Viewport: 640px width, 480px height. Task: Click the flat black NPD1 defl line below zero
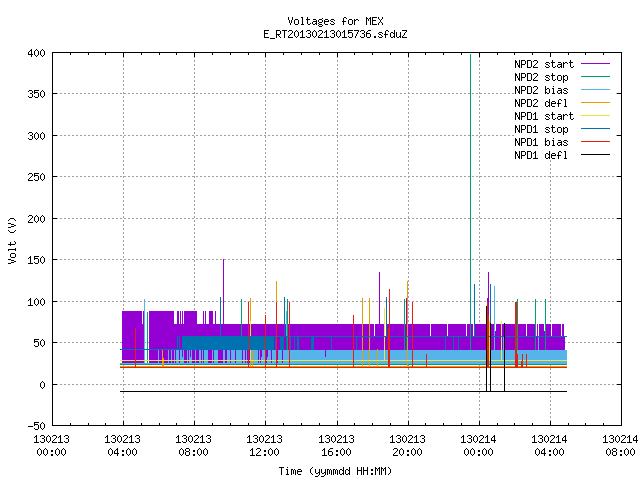point(343,391)
